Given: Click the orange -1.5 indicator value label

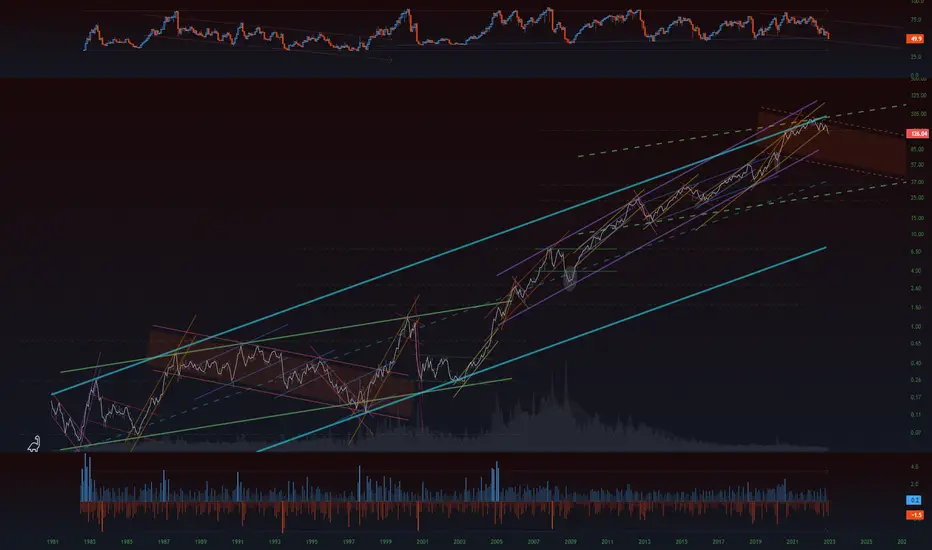Looking at the screenshot, I should click(914, 515).
